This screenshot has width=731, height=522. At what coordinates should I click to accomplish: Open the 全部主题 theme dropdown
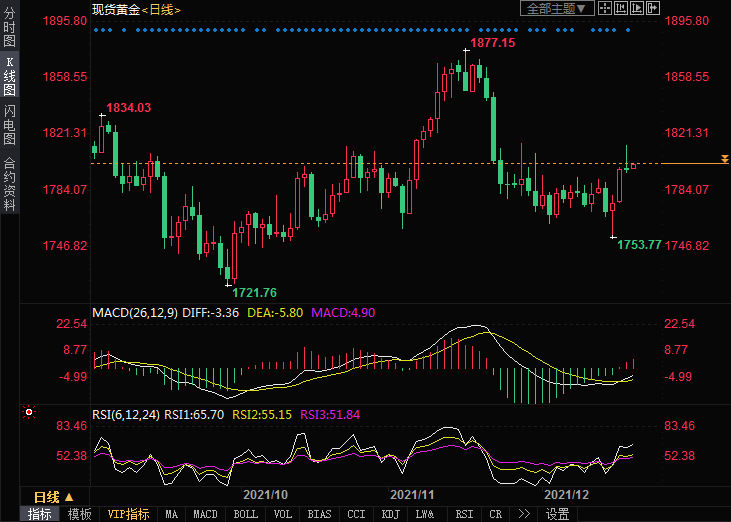557,8
